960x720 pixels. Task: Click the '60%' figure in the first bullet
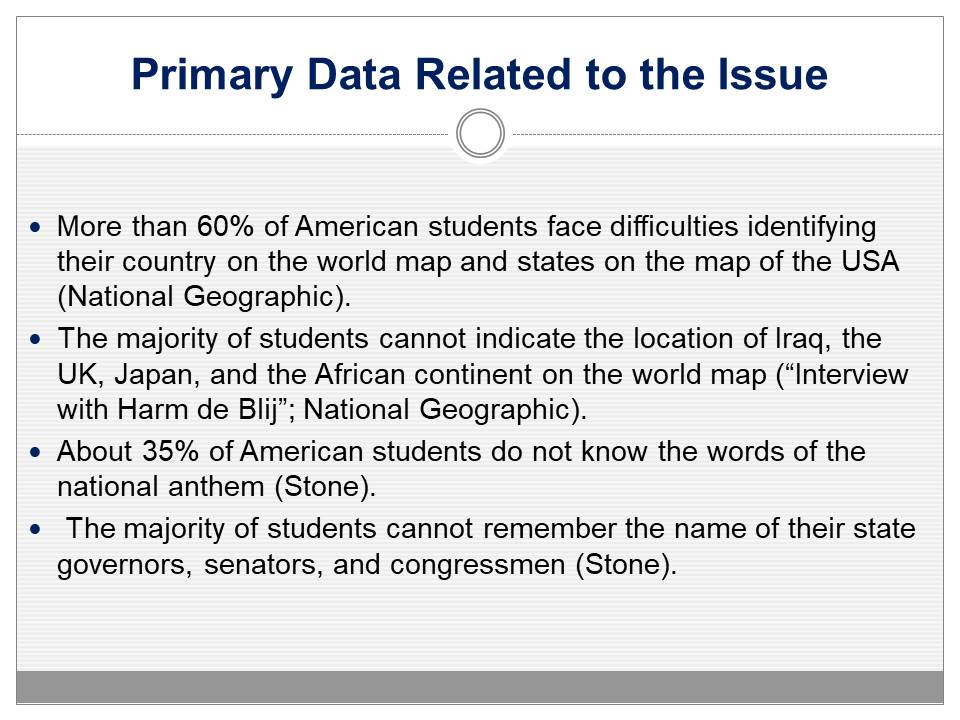click(x=226, y=227)
